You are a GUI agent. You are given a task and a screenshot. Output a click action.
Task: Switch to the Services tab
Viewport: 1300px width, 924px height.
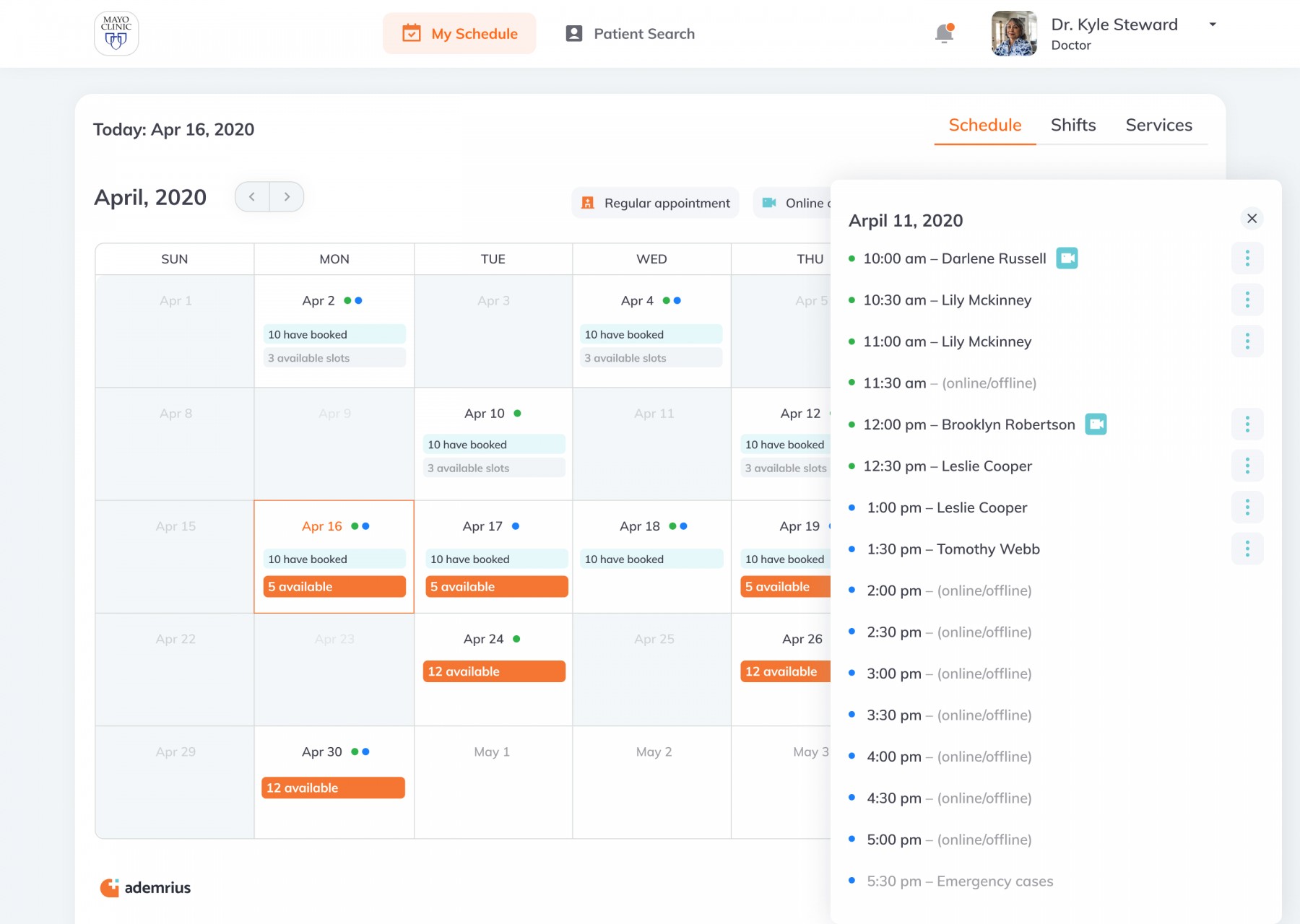tap(1158, 125)
